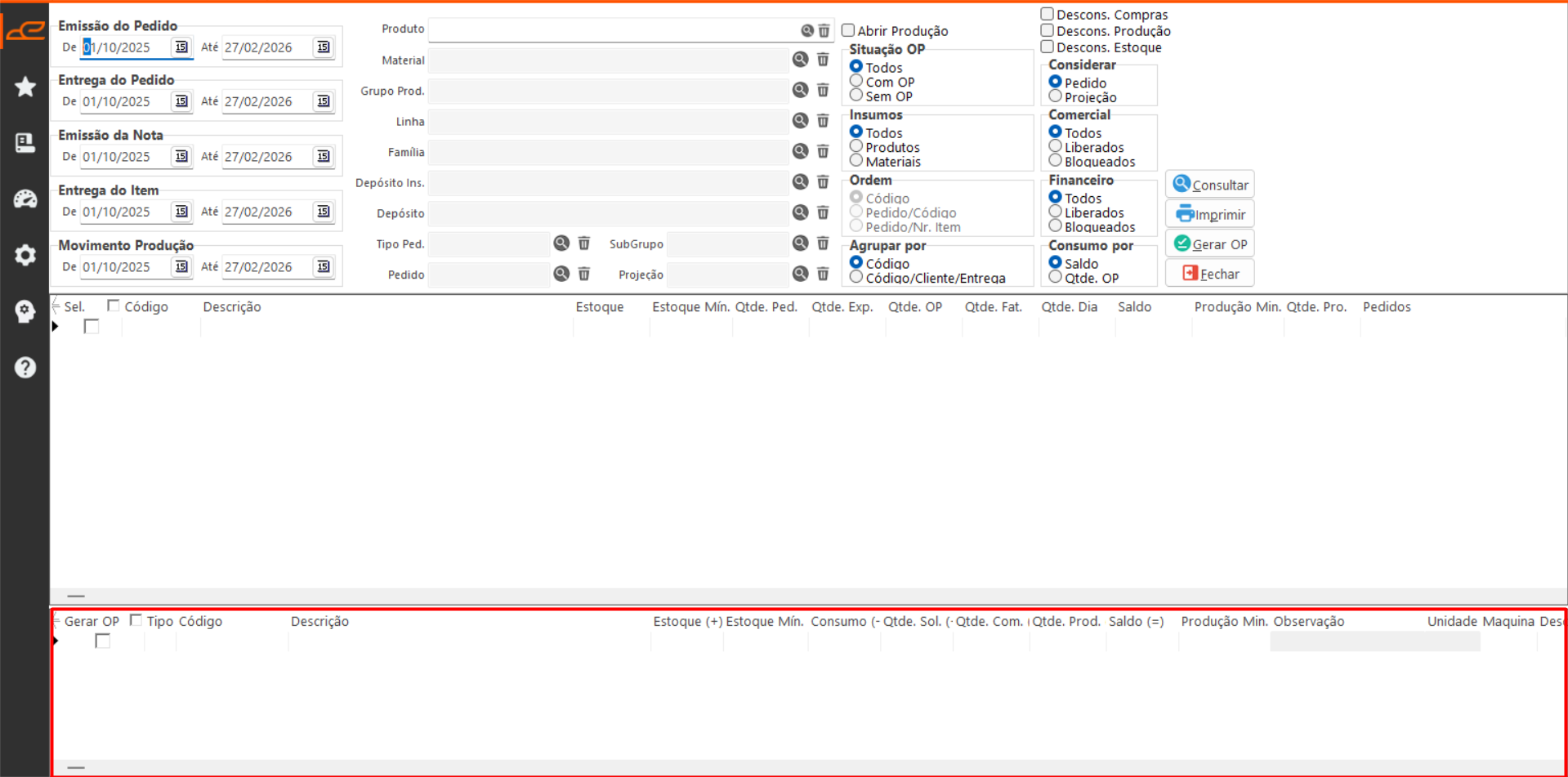Screen dimensions: 1568x777
Task: Open calendar for Movimento Produção start date
Action: 181,267
